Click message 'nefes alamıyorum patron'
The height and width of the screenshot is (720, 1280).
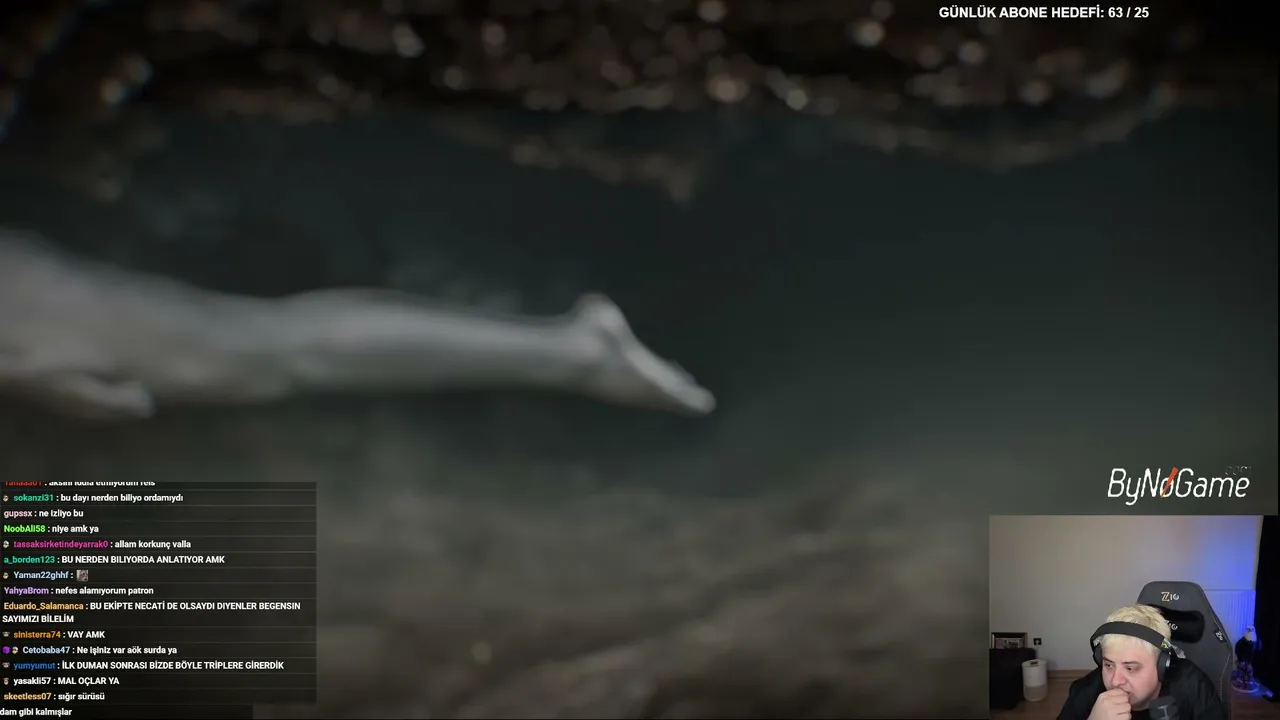[x=104, y=591]
